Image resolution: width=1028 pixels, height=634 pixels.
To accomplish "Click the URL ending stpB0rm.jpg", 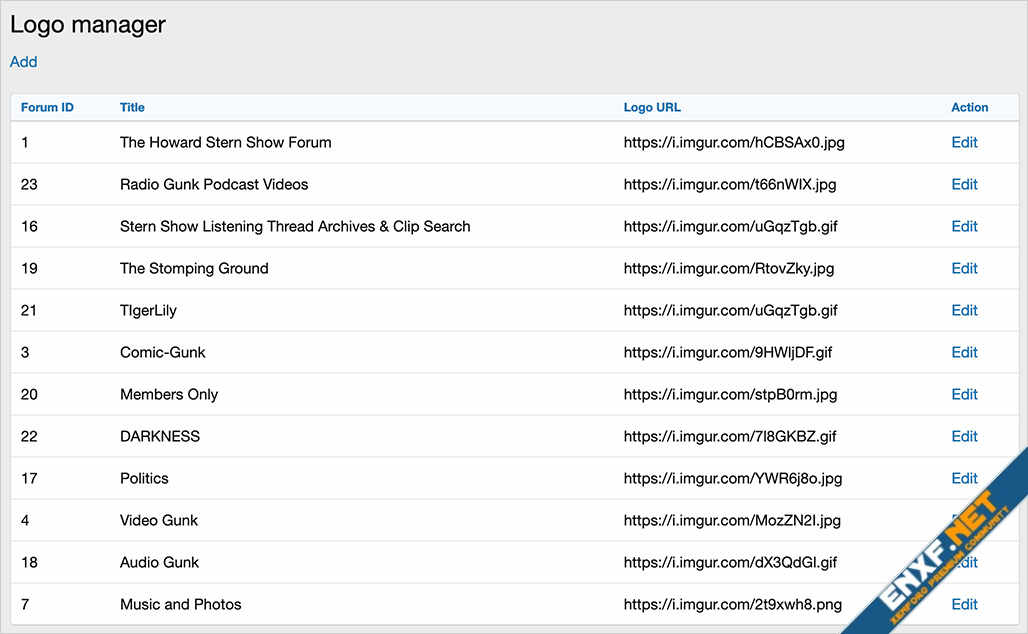I will click(730, 394).
